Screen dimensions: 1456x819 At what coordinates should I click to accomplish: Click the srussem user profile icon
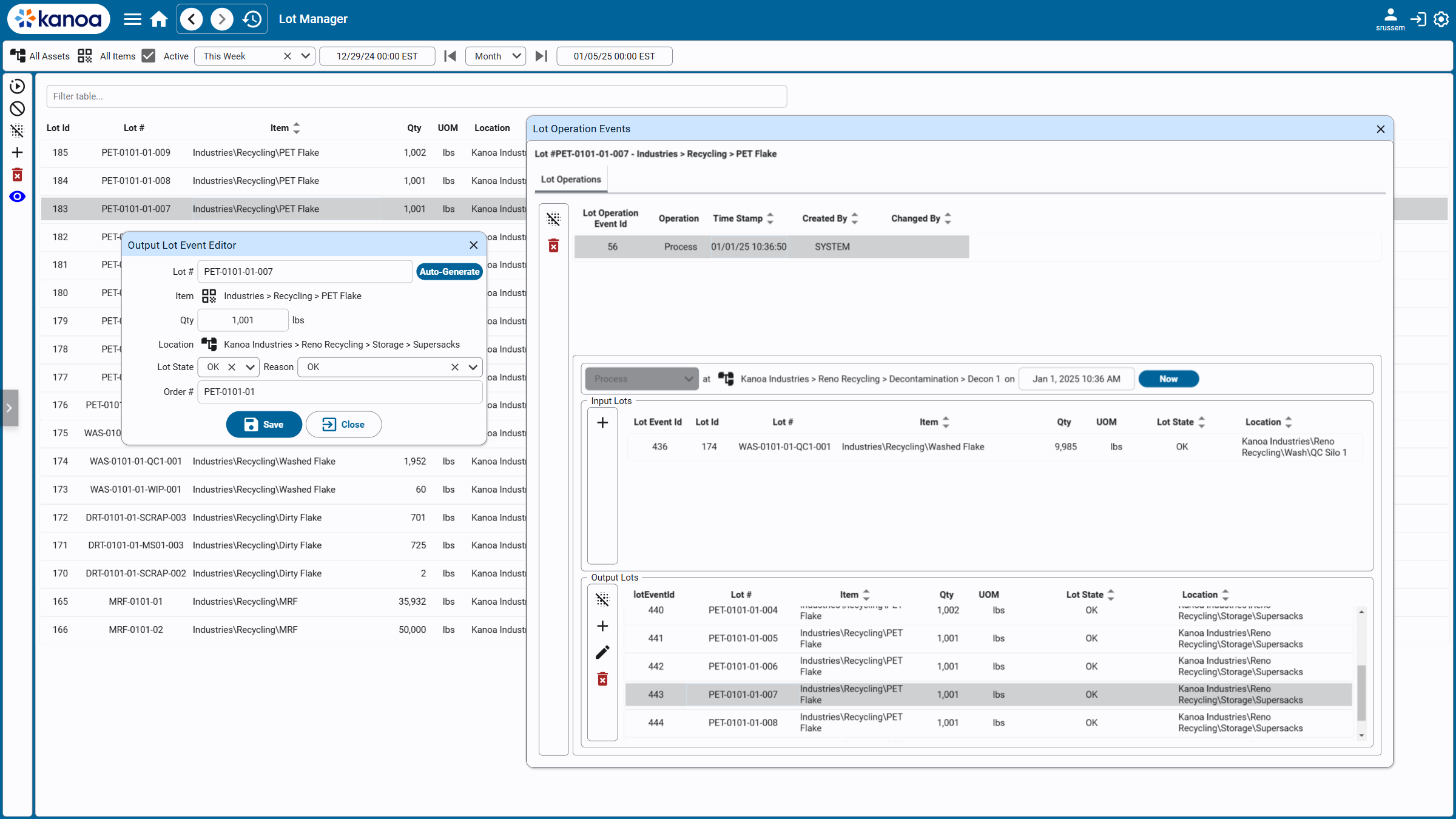pyautogui.click(x=1390, y=19)
